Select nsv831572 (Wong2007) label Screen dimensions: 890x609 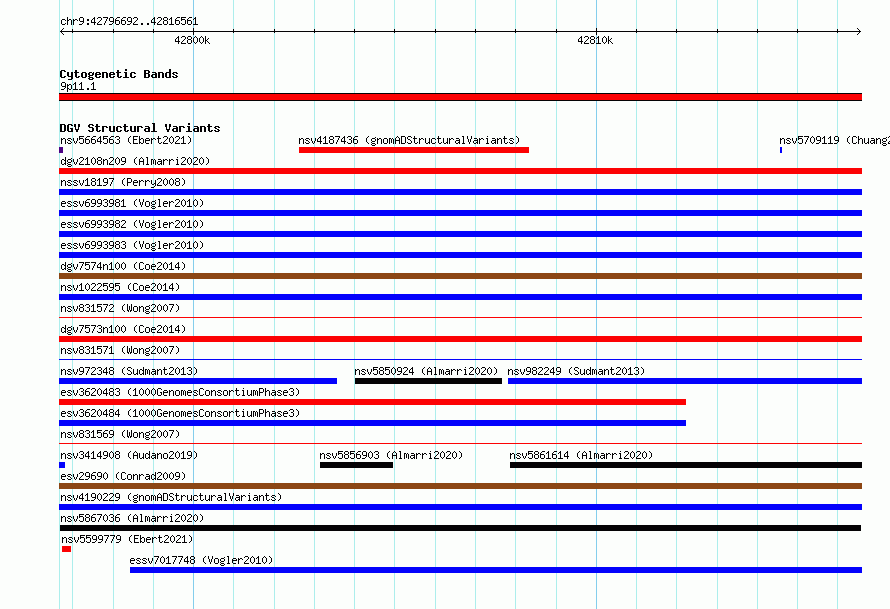pyautogui.click(x=120, y=308)
